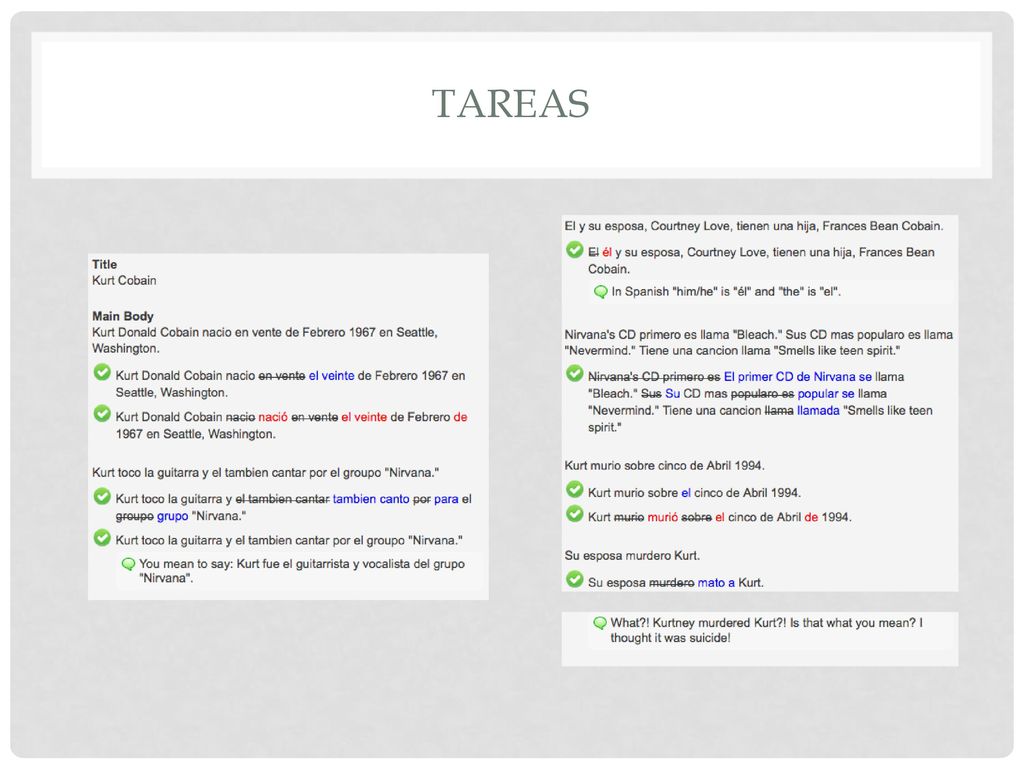Image resolution: width=1024 pixels, height=768 pixels.
Task: Click the red "el veinte" correction text
Action: [x=364, y=417]
